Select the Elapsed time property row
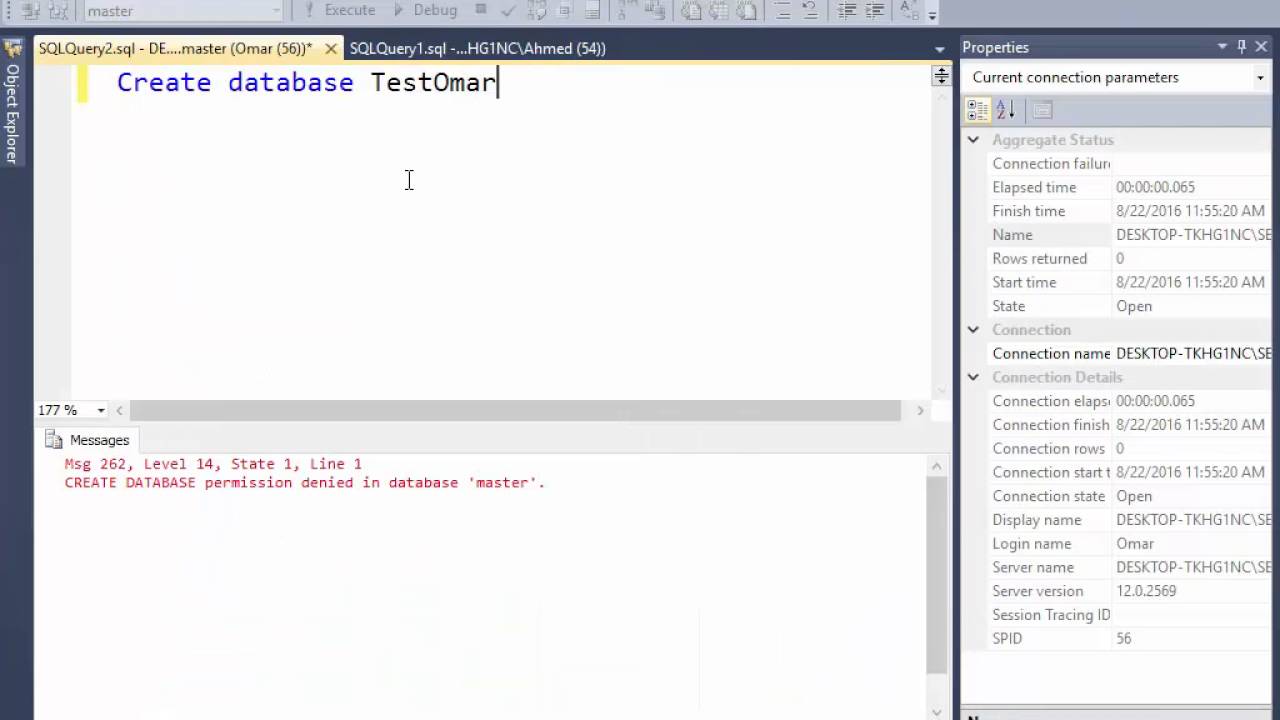Screen dimensions: 1280x720 pos(1131,187)
